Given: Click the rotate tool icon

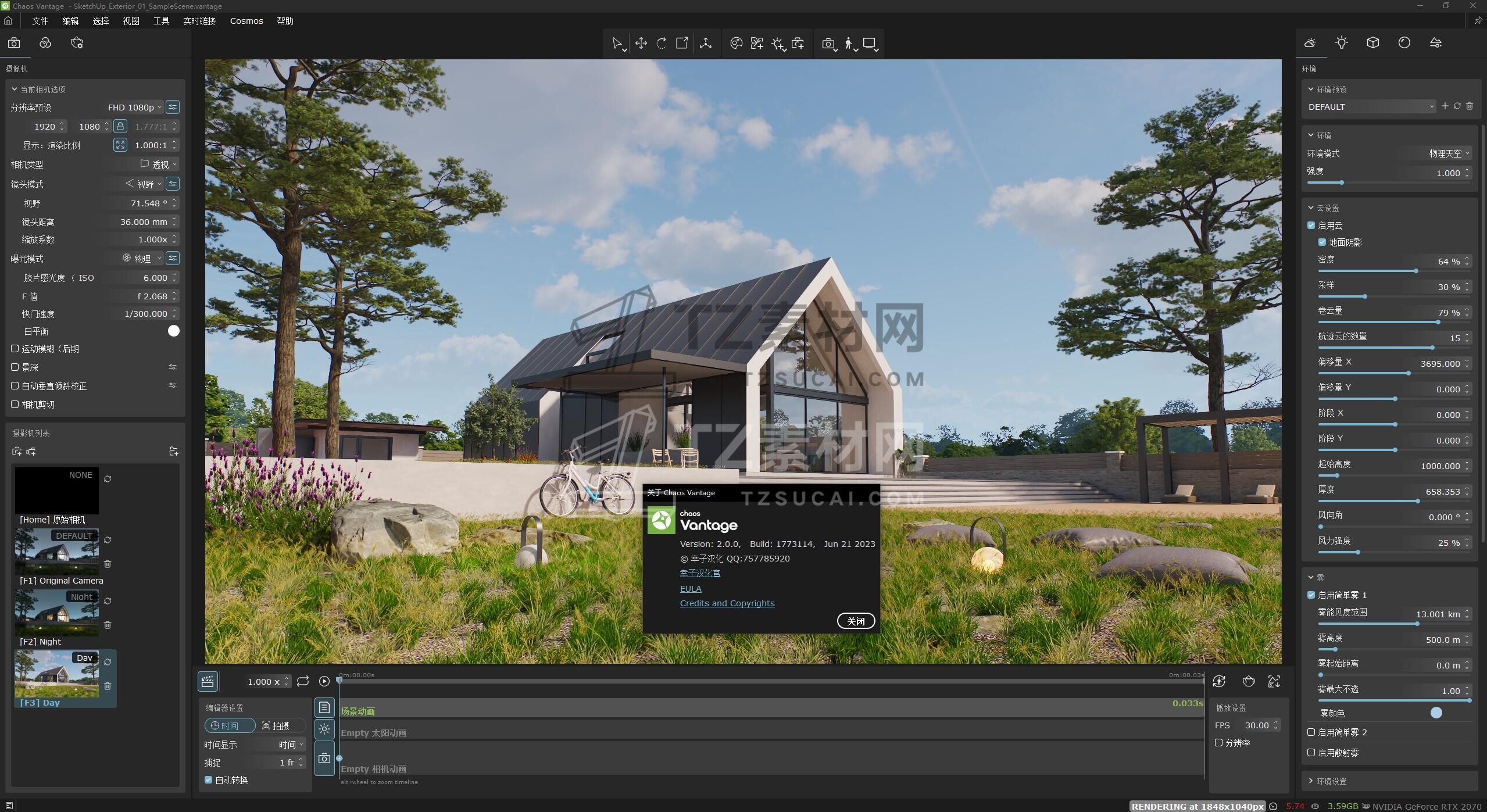Looking at the screenshot, I should tap(662, 44).
